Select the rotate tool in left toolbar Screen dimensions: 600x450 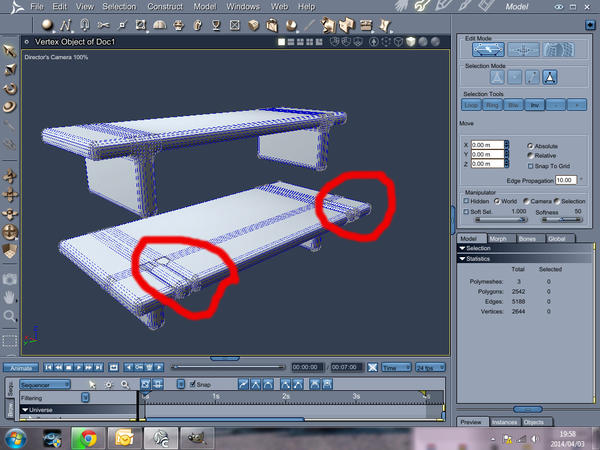(x=10, y=88)
